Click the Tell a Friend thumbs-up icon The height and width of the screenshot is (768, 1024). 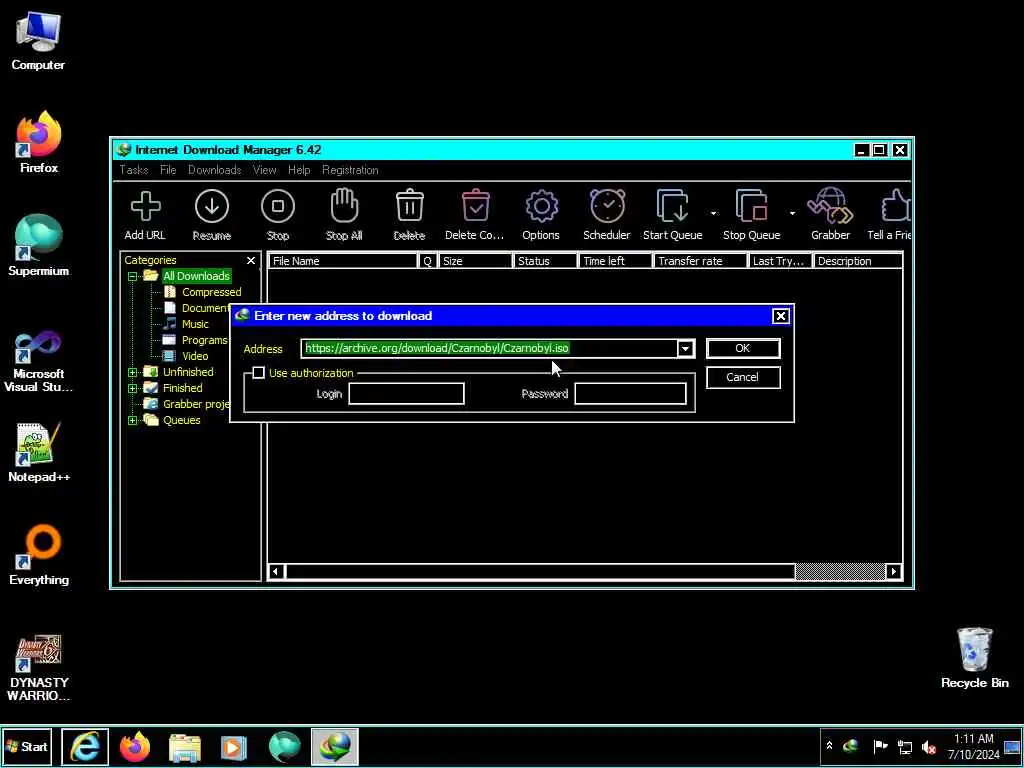click(x=895, y=206)
